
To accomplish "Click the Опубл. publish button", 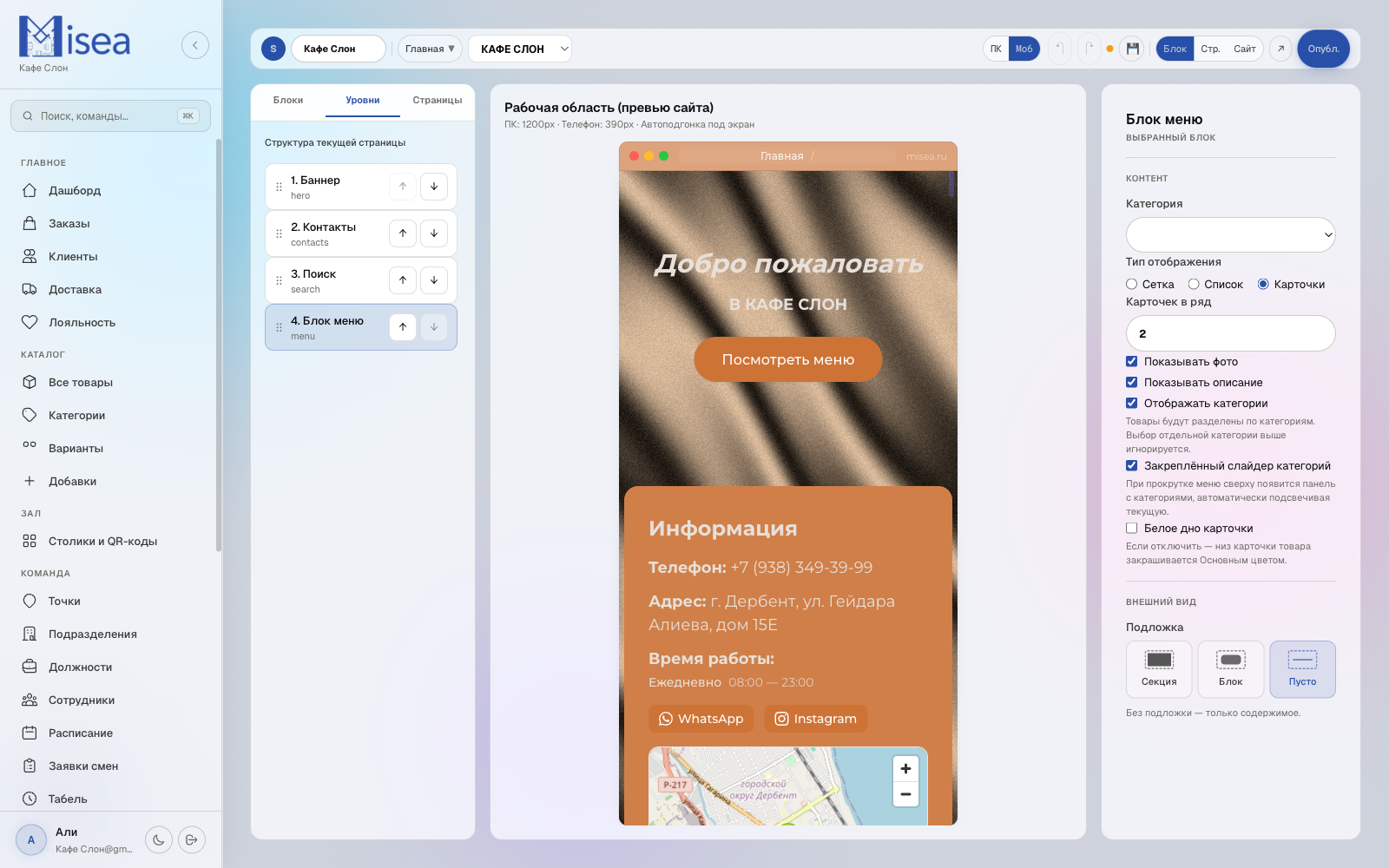I will coord(1322,49).
